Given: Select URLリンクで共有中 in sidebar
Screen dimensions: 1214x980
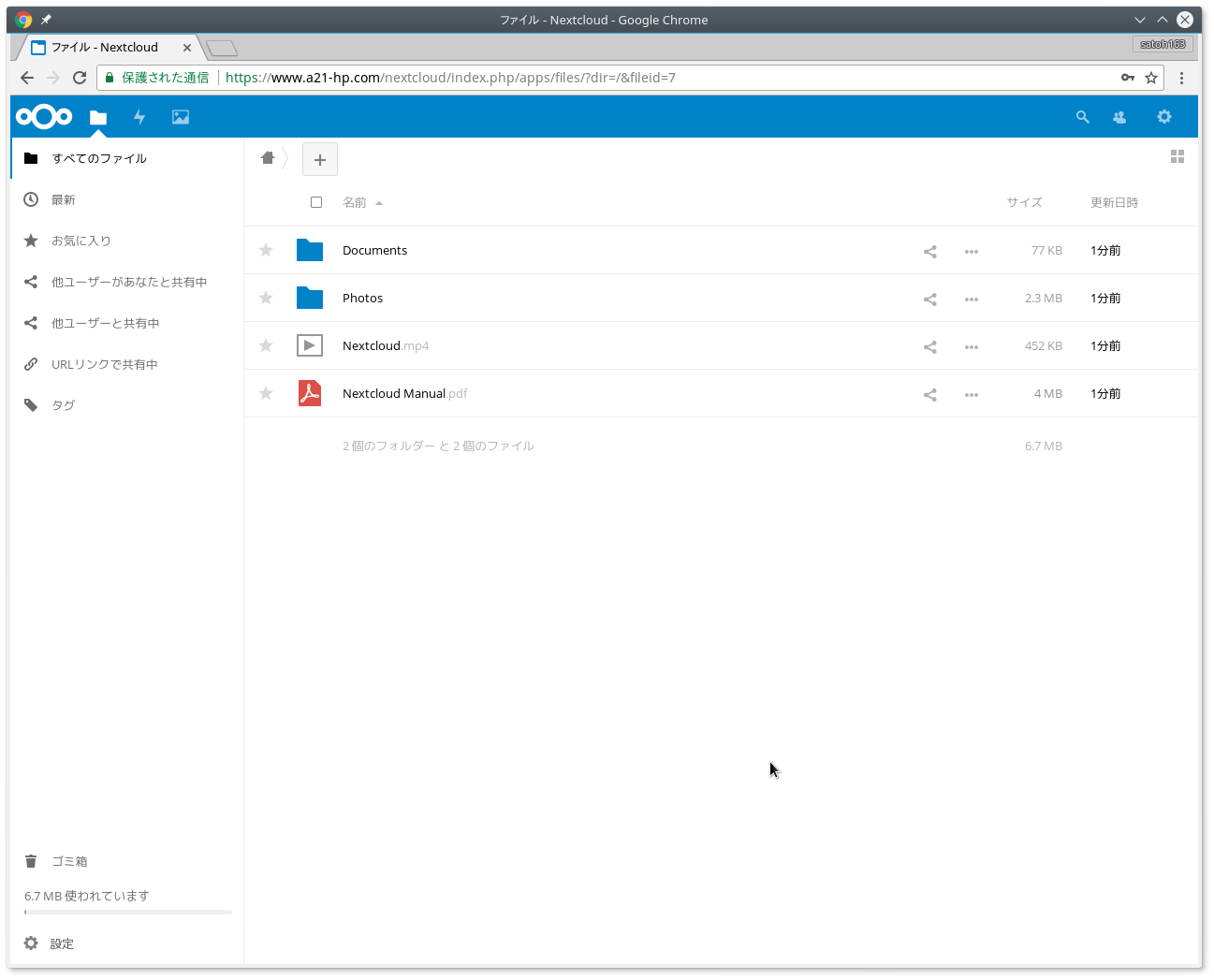Looking at the screenshot, I should 127,364.
